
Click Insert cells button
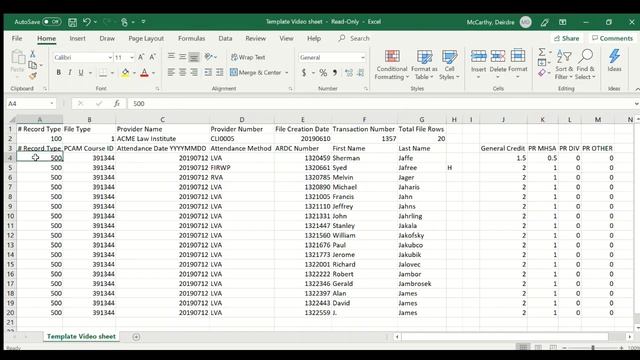coord(478,64)
